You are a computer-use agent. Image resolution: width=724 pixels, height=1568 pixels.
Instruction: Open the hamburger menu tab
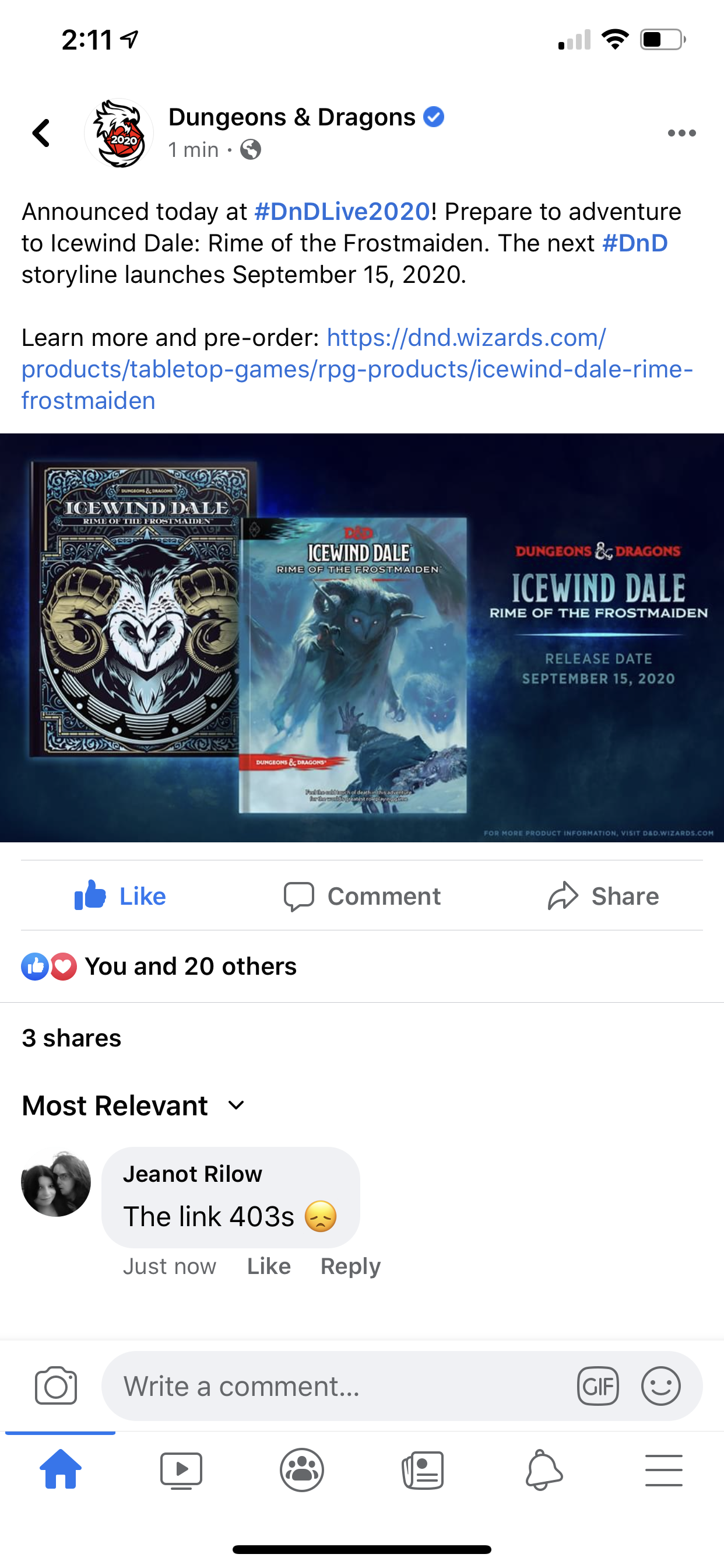664,1470
